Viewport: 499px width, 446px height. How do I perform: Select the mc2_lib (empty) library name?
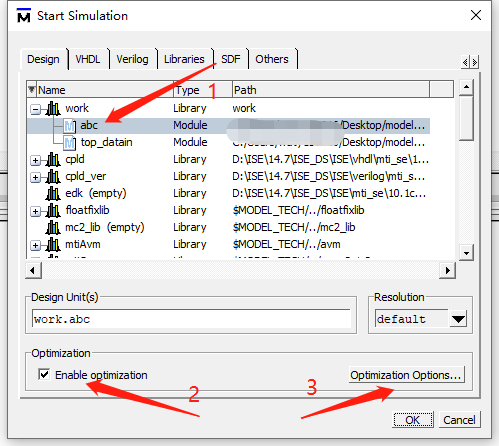105,227
